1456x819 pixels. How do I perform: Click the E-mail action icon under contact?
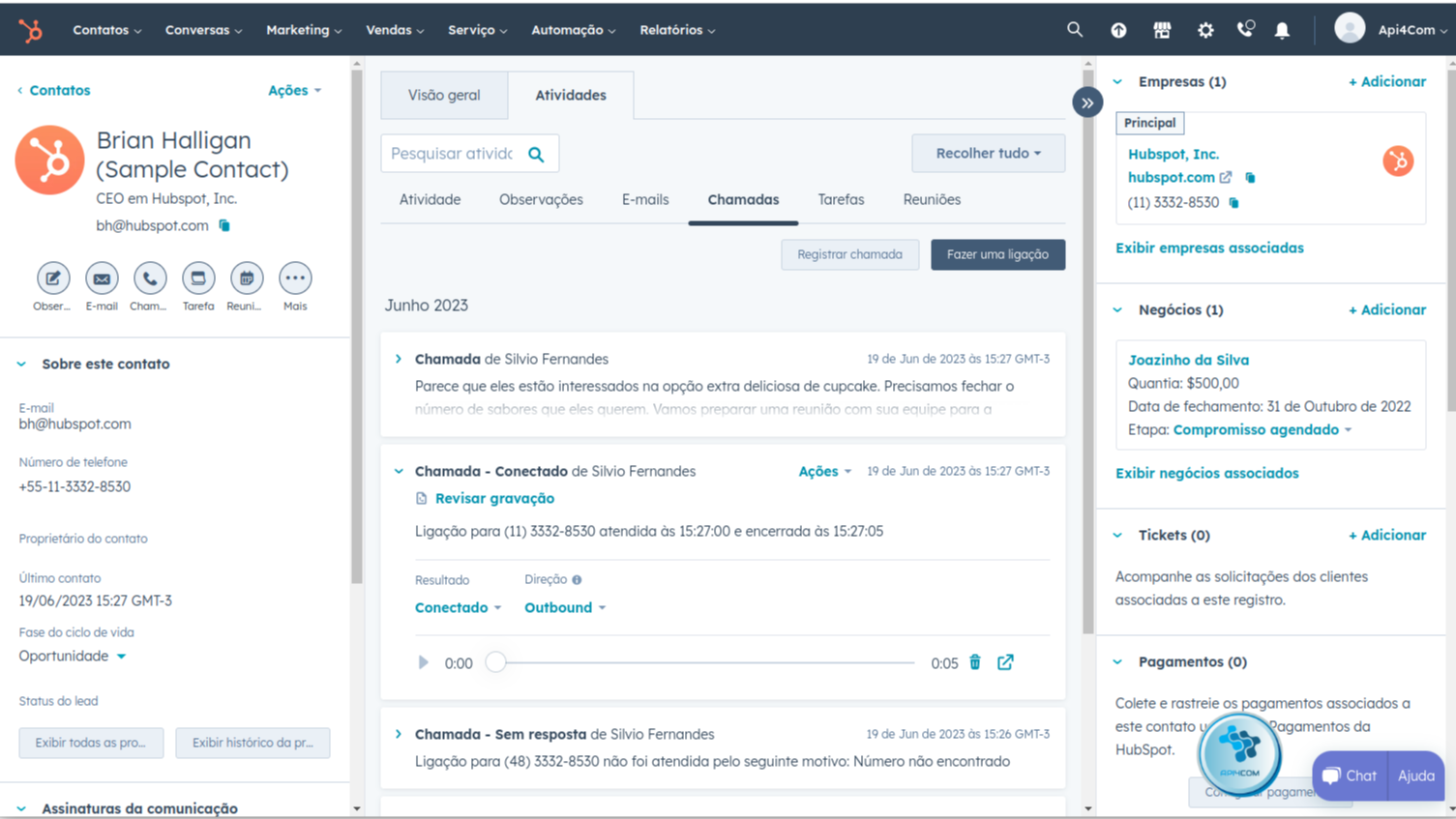click(x=102, y=278)
